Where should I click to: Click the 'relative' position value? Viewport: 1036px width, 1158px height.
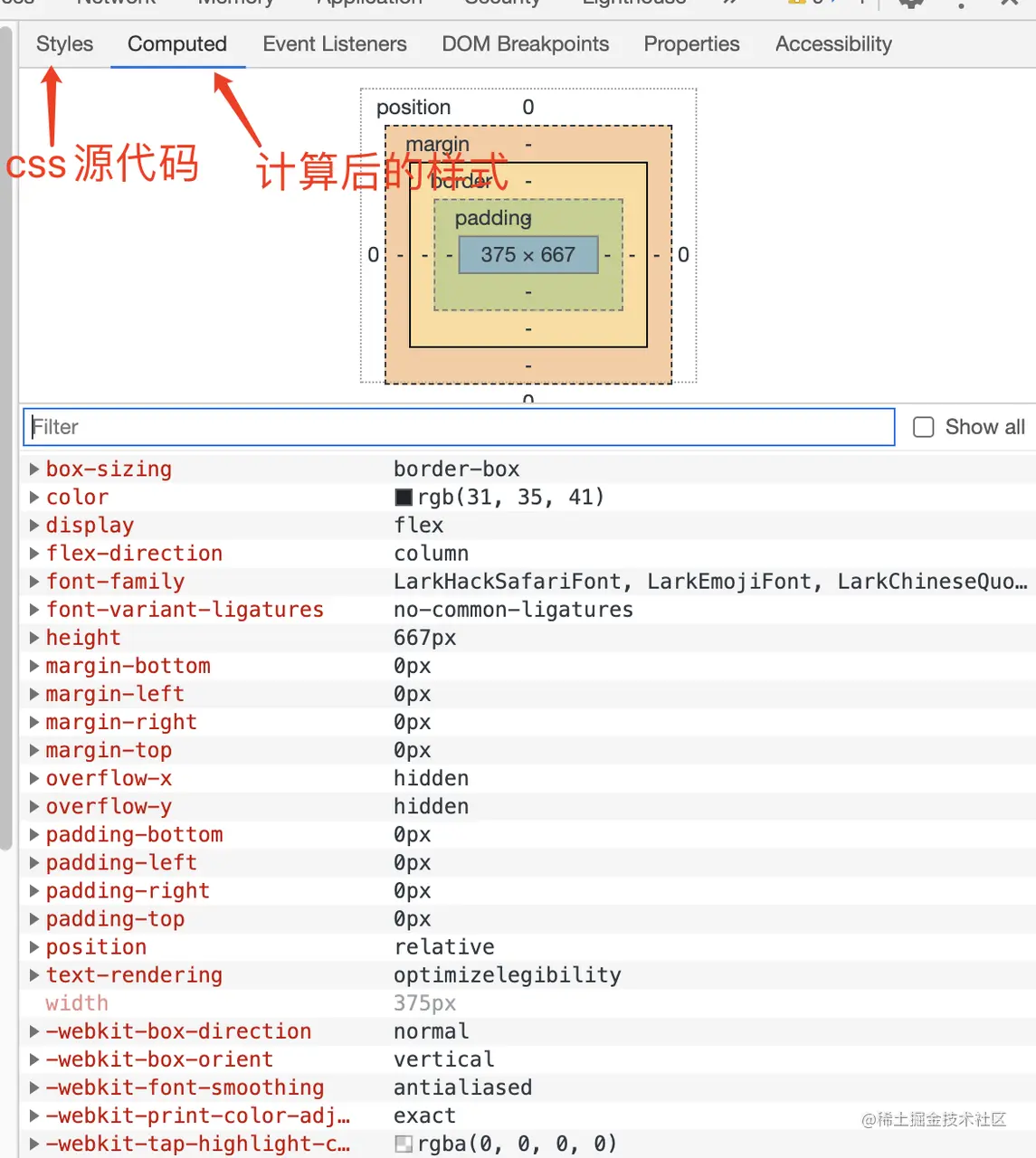coord(444,947)
